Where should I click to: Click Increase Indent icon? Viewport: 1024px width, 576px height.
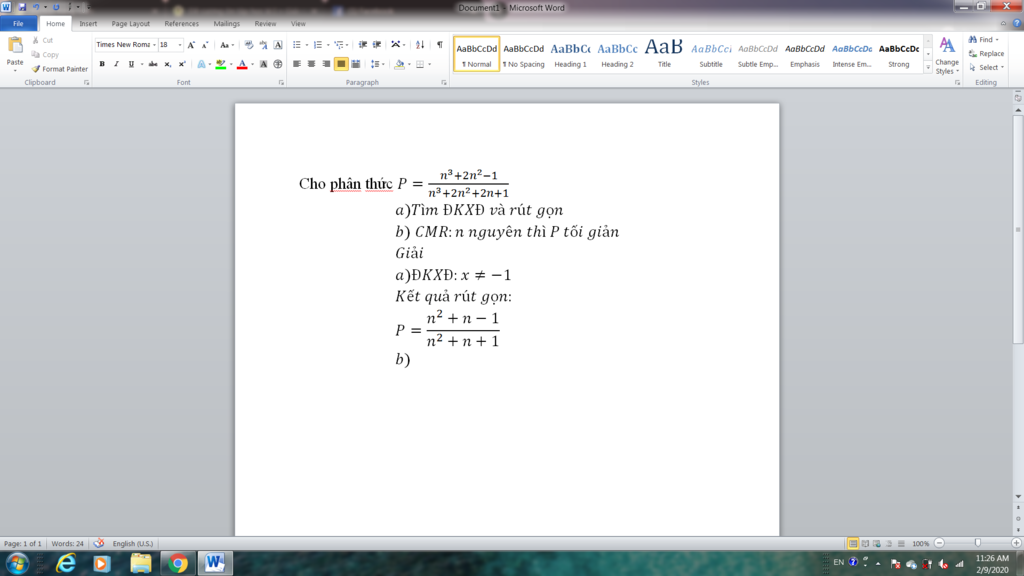click(377, 45)
